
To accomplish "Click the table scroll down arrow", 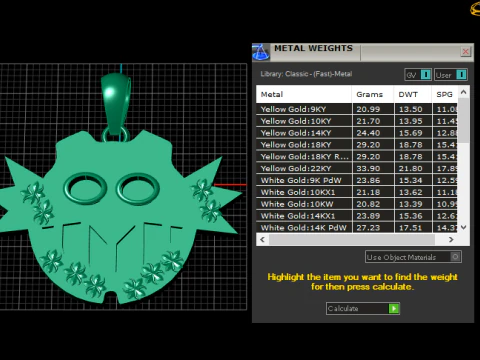I will pos(463,227).
